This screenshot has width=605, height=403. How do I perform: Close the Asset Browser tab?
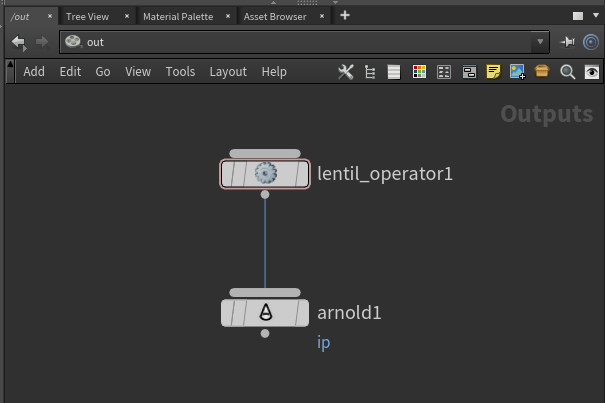[322, 16]
